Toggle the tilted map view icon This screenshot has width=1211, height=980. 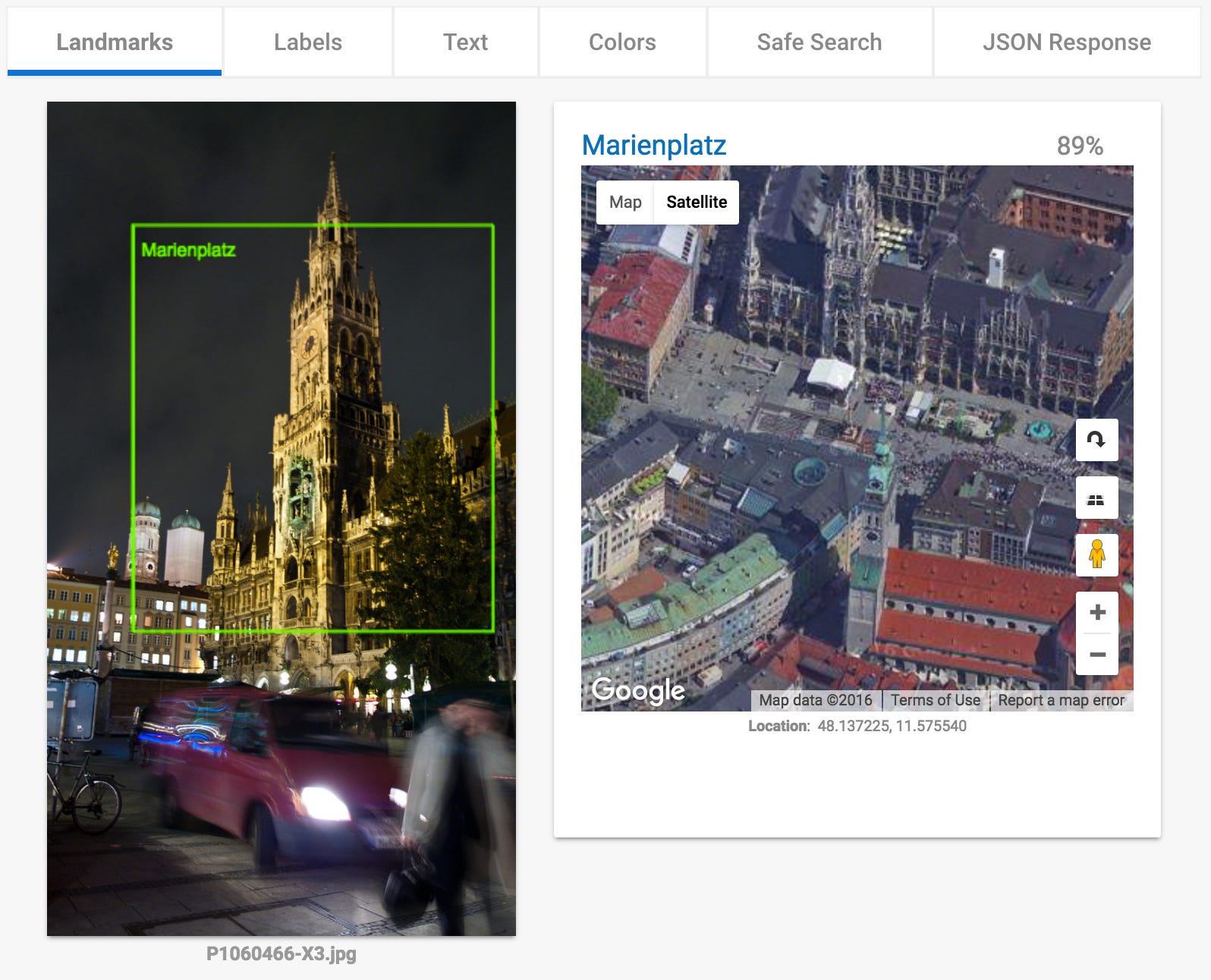[x=1096, y=498]
